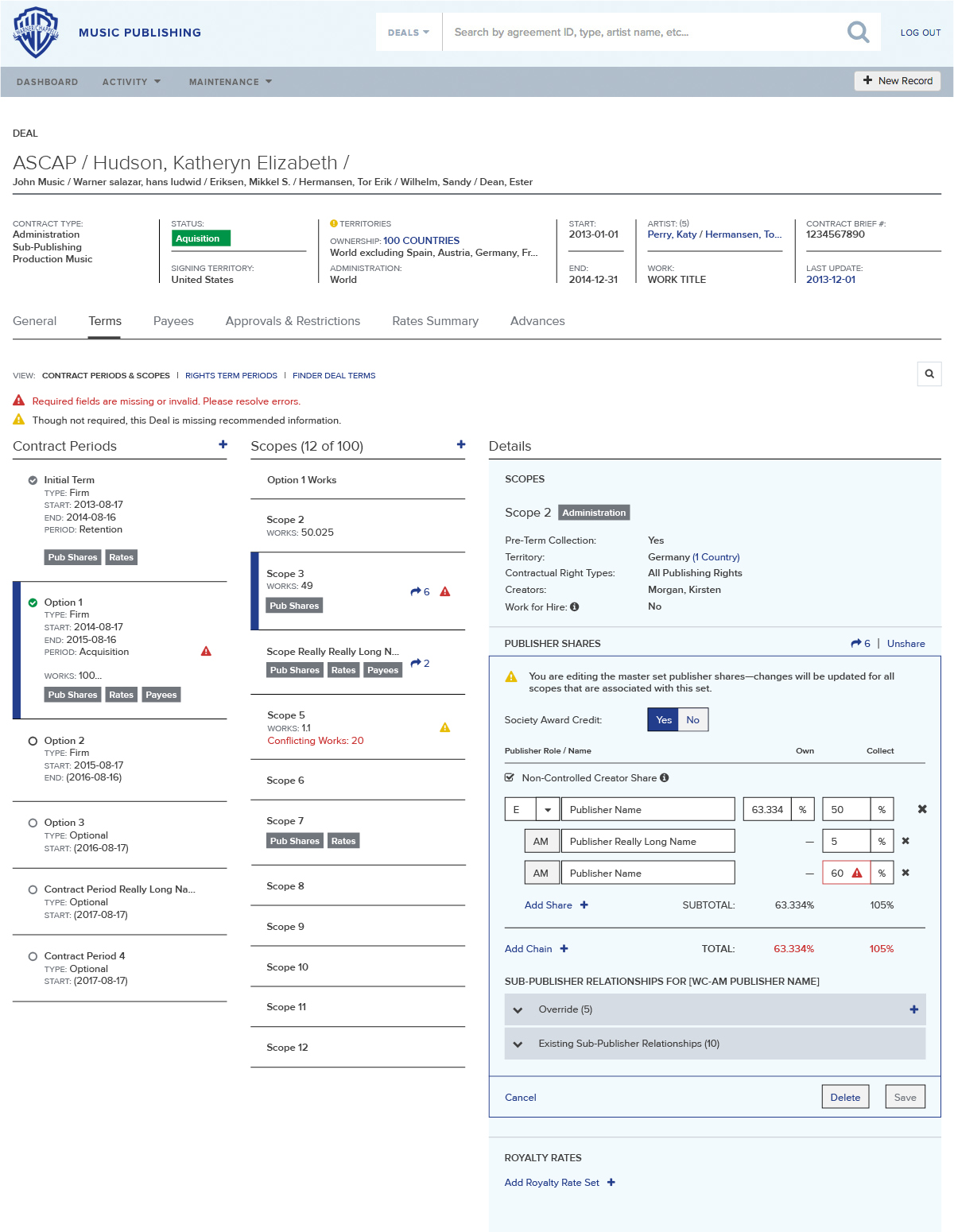Remove the E publisher row with X
The width and height of the screenshot is (954, 1232).
[x=922, y=809]
